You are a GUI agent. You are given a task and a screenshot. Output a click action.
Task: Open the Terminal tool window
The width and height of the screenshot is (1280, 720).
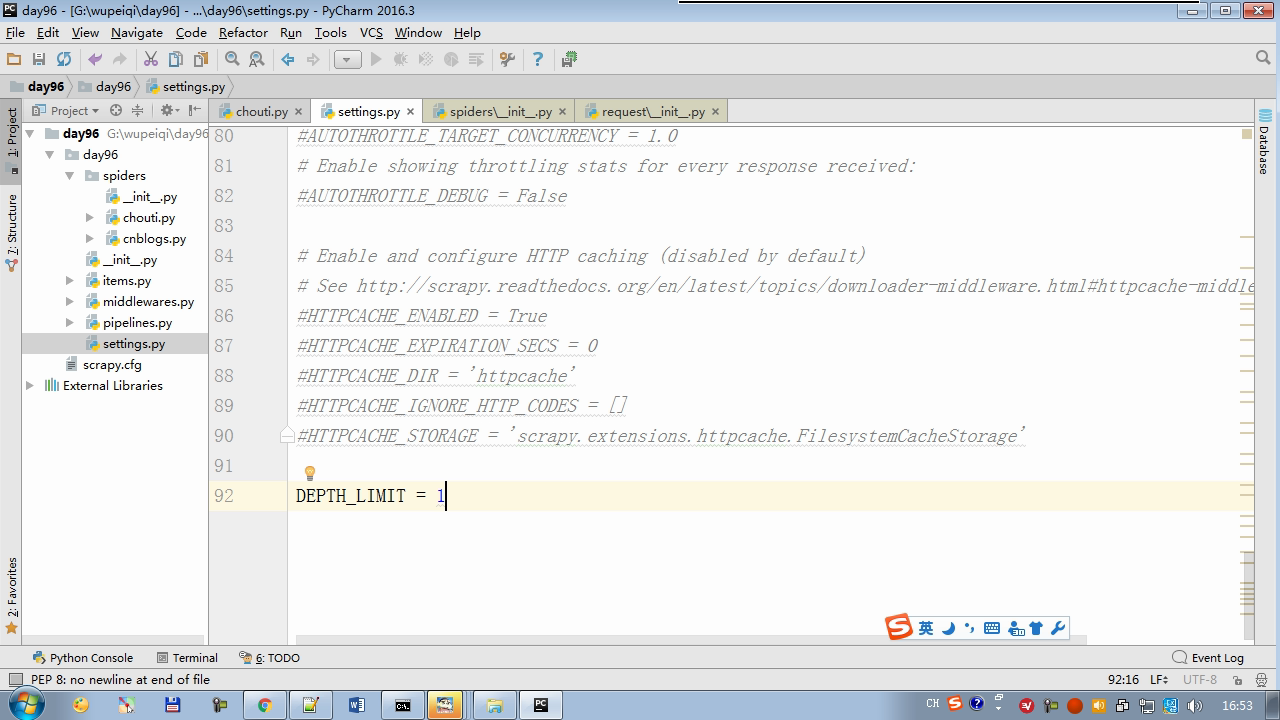[x=187, y=657]
